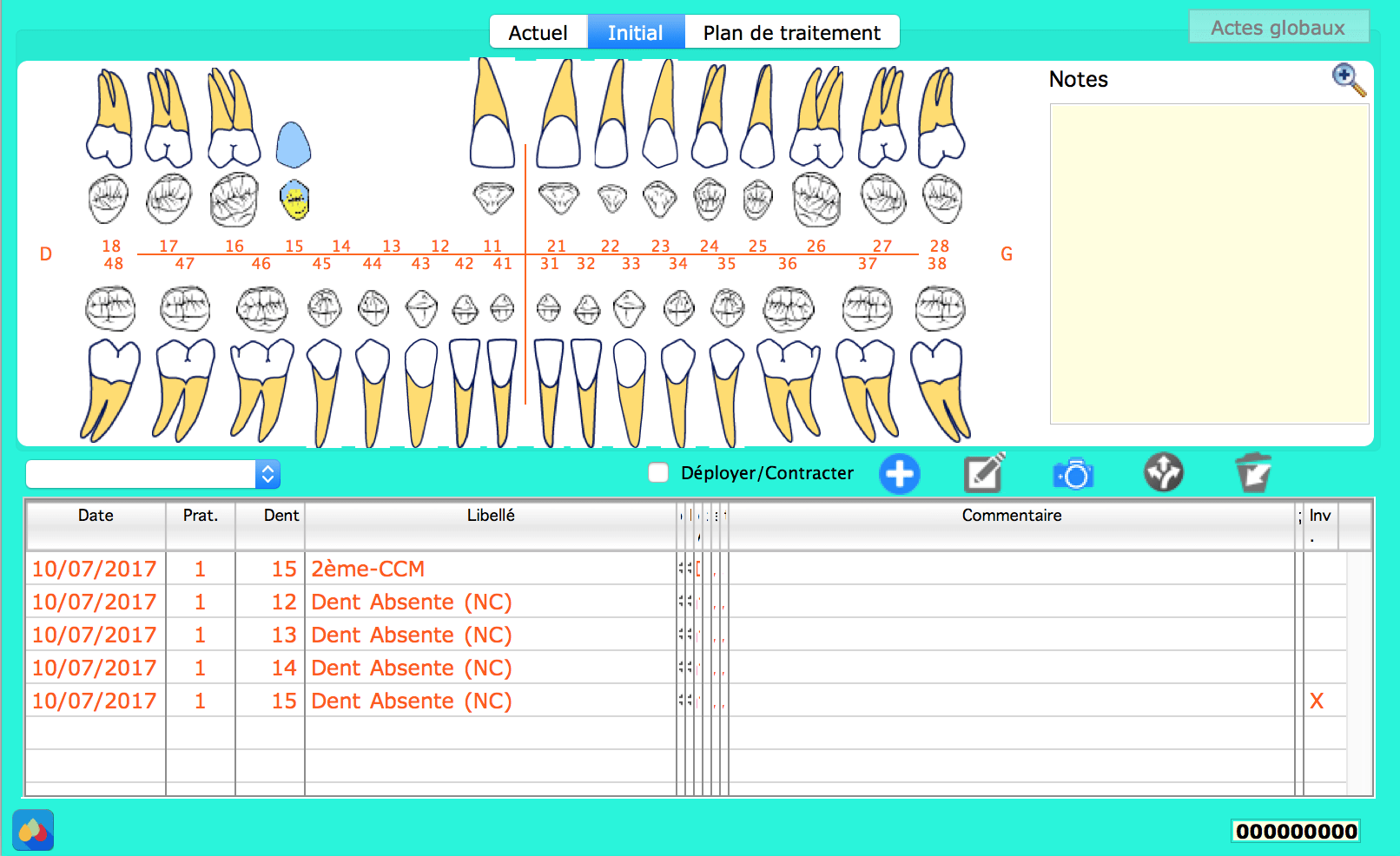Click the trash bin delete icon
Image resolution: width=1400 pixels, height=856 pixels.
click(x=1252, y=473)
